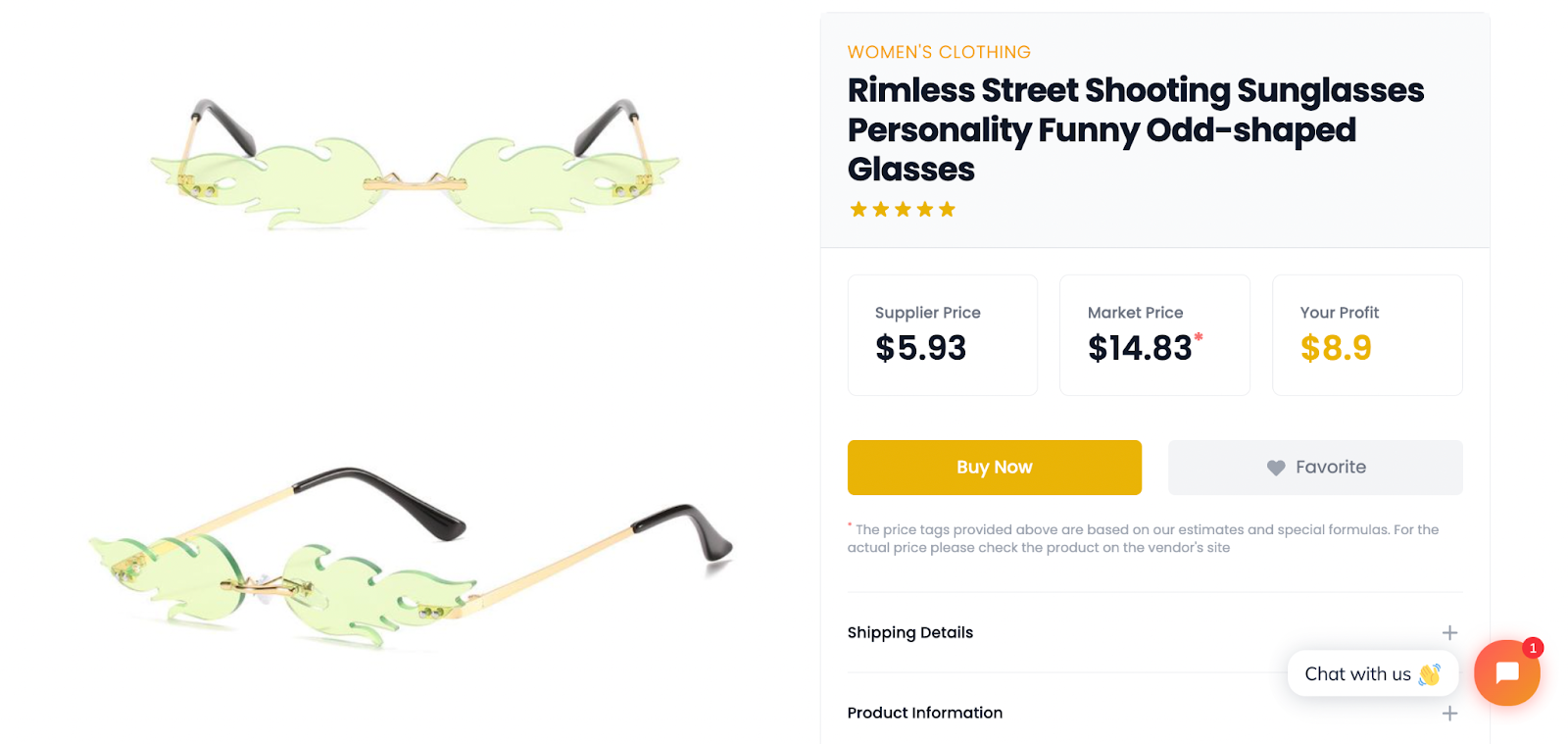Click the red notification badge on chat
Viewport: 1568px width, 744px height.
pyautogui.click(x=1533, y=648)
